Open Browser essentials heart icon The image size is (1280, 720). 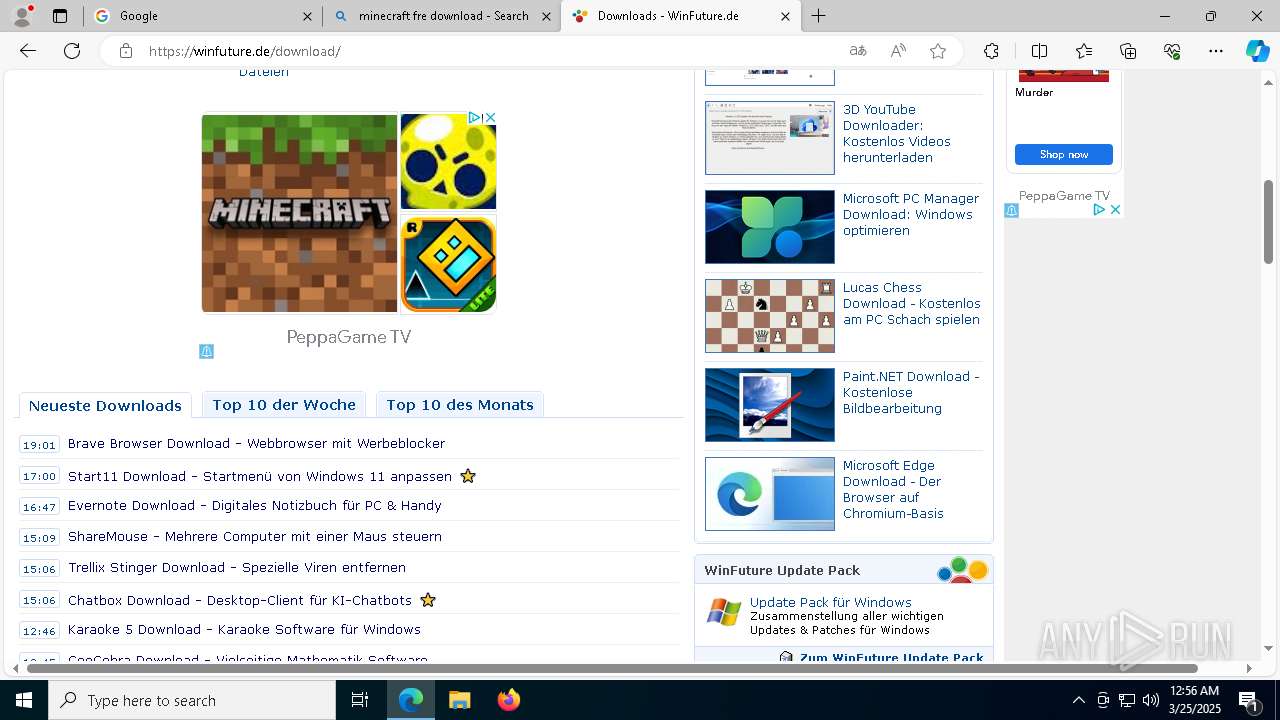(1172, 51)
